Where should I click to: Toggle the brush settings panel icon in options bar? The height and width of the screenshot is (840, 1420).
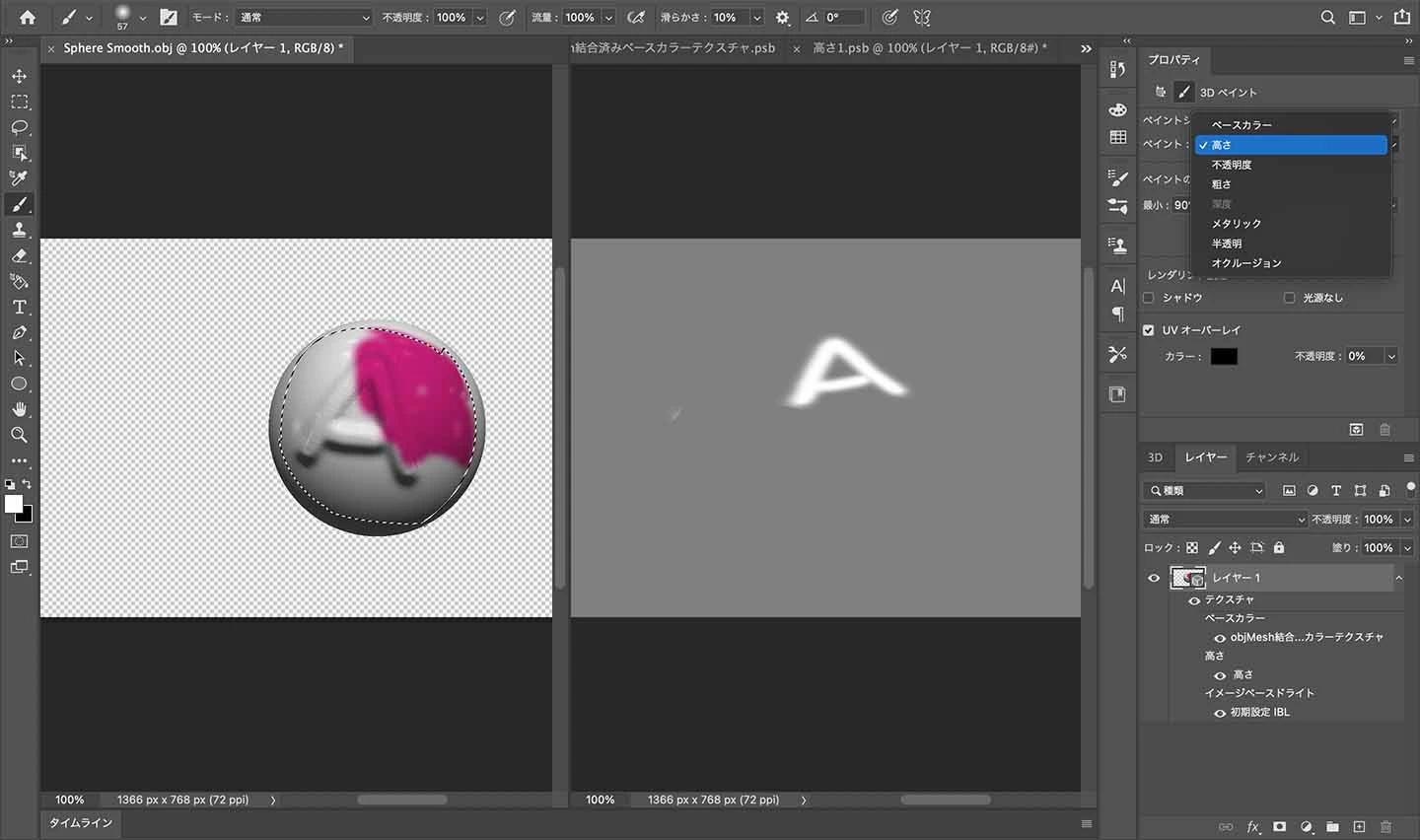click(x=169, y=17)
